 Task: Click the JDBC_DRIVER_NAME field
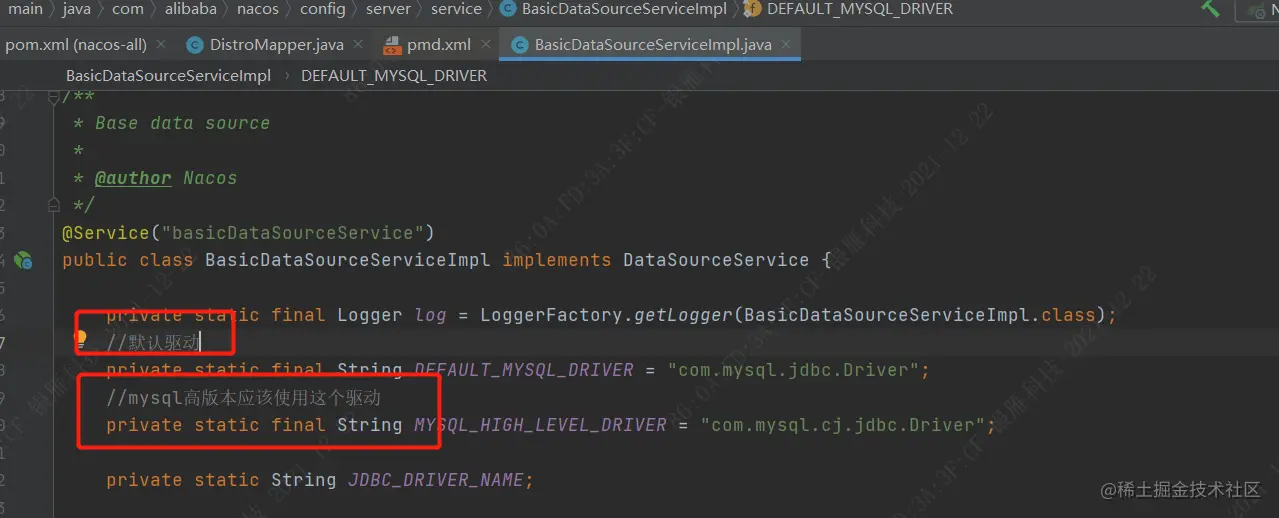[436, 480]
